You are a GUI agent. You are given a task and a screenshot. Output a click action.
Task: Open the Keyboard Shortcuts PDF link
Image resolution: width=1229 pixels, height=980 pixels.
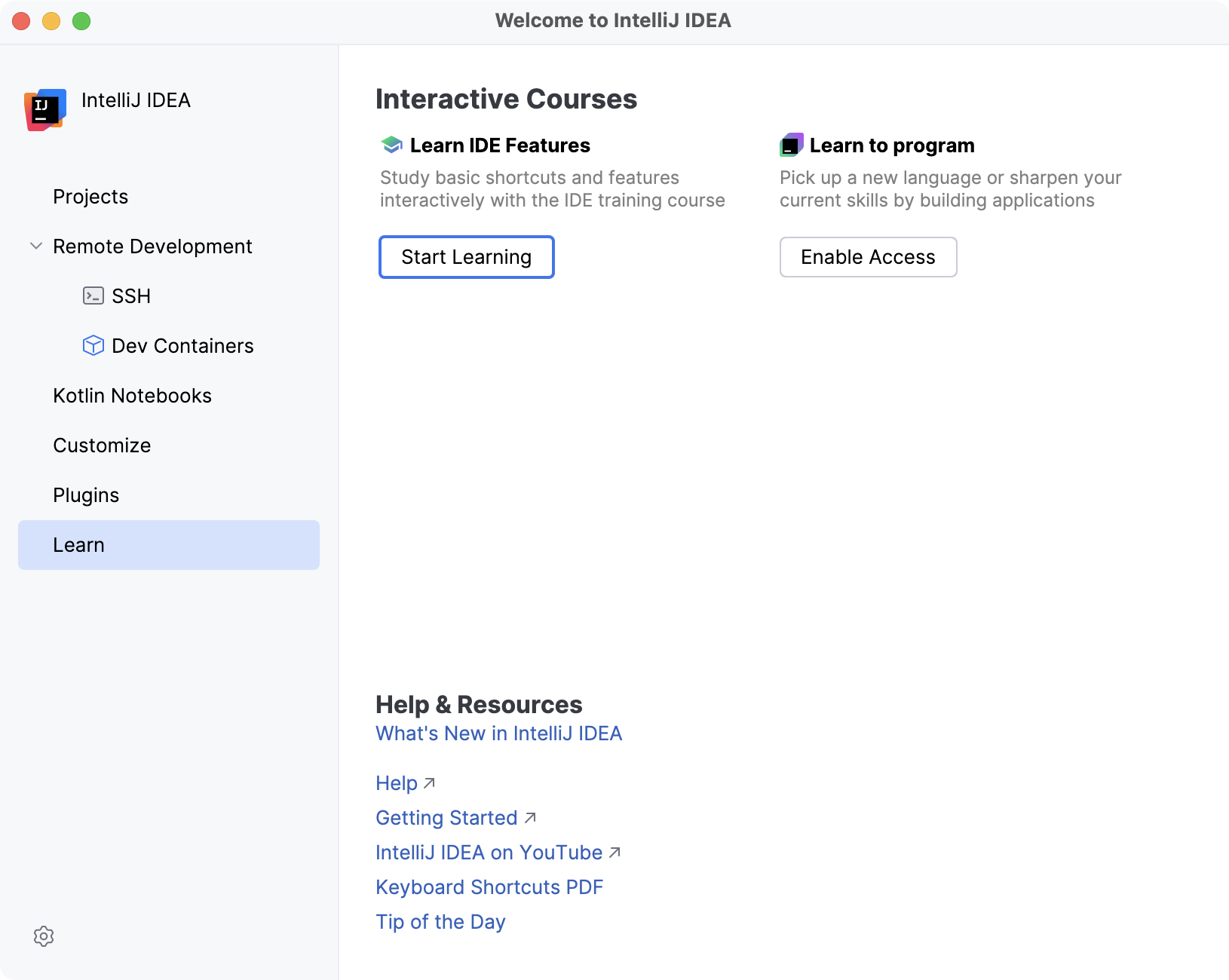pos(489,887)
